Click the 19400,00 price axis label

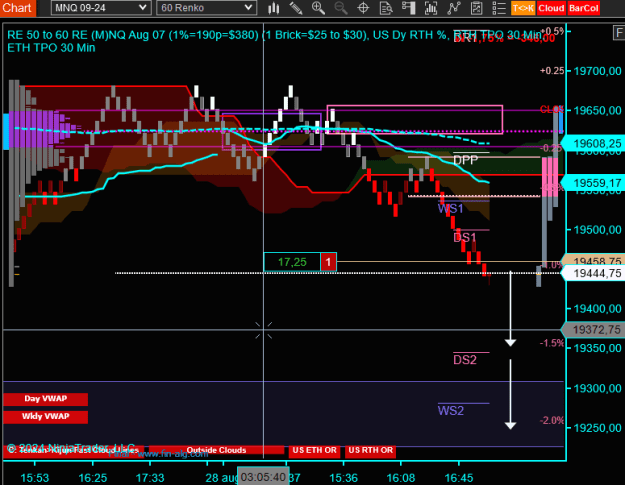click(x=597, y=309)
